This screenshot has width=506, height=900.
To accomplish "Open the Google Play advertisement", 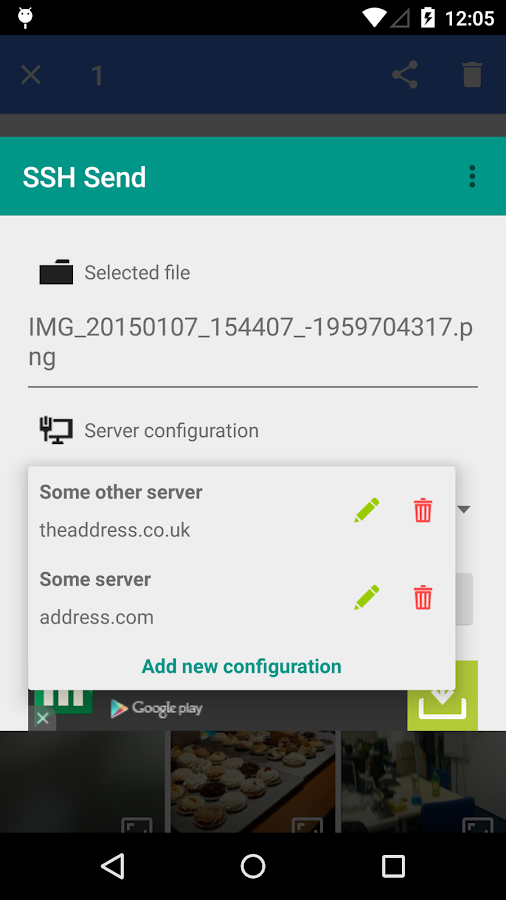I will pyautogui.click(x=218, y=710).
